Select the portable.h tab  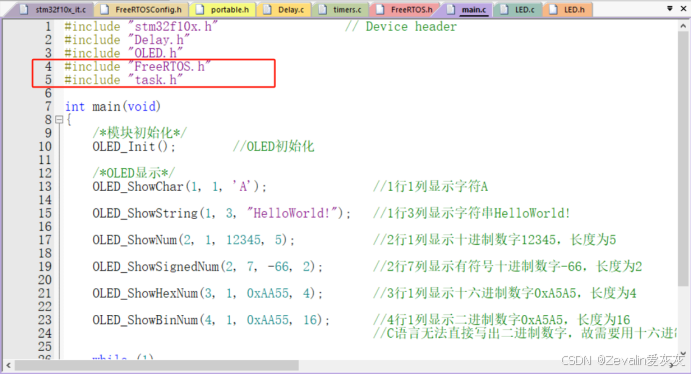[223, 9]
